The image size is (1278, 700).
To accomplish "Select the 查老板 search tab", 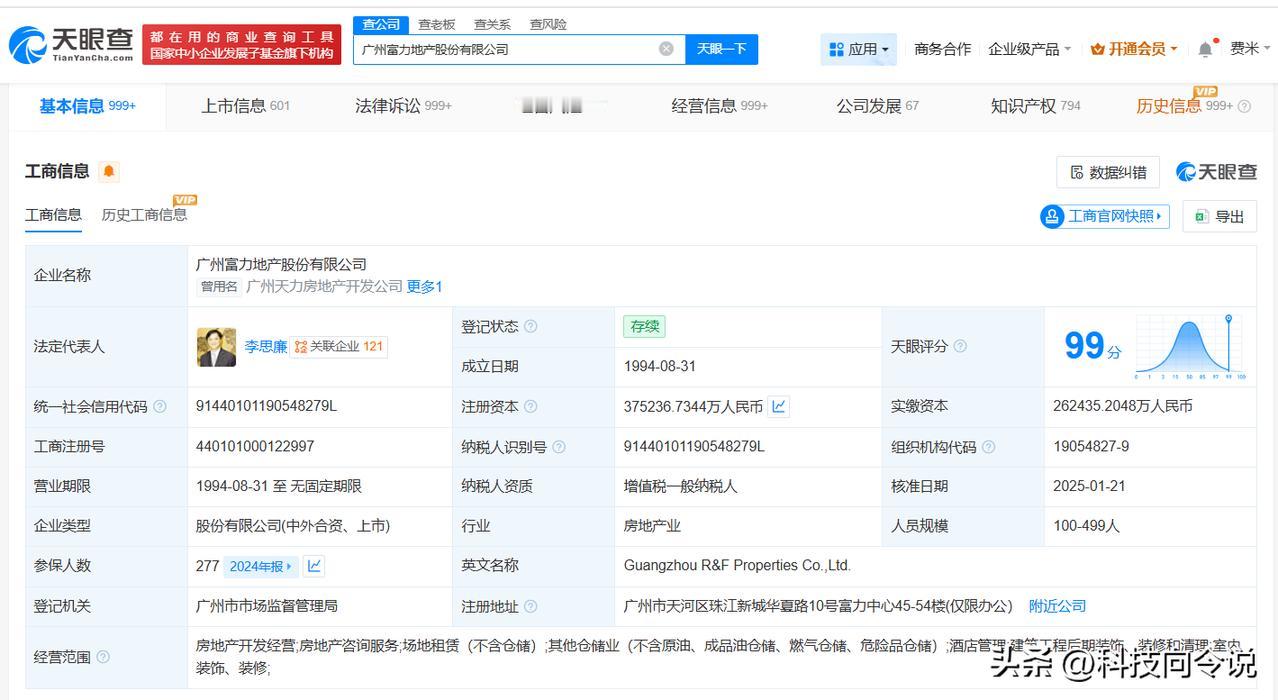I will [x=437, y=24].
